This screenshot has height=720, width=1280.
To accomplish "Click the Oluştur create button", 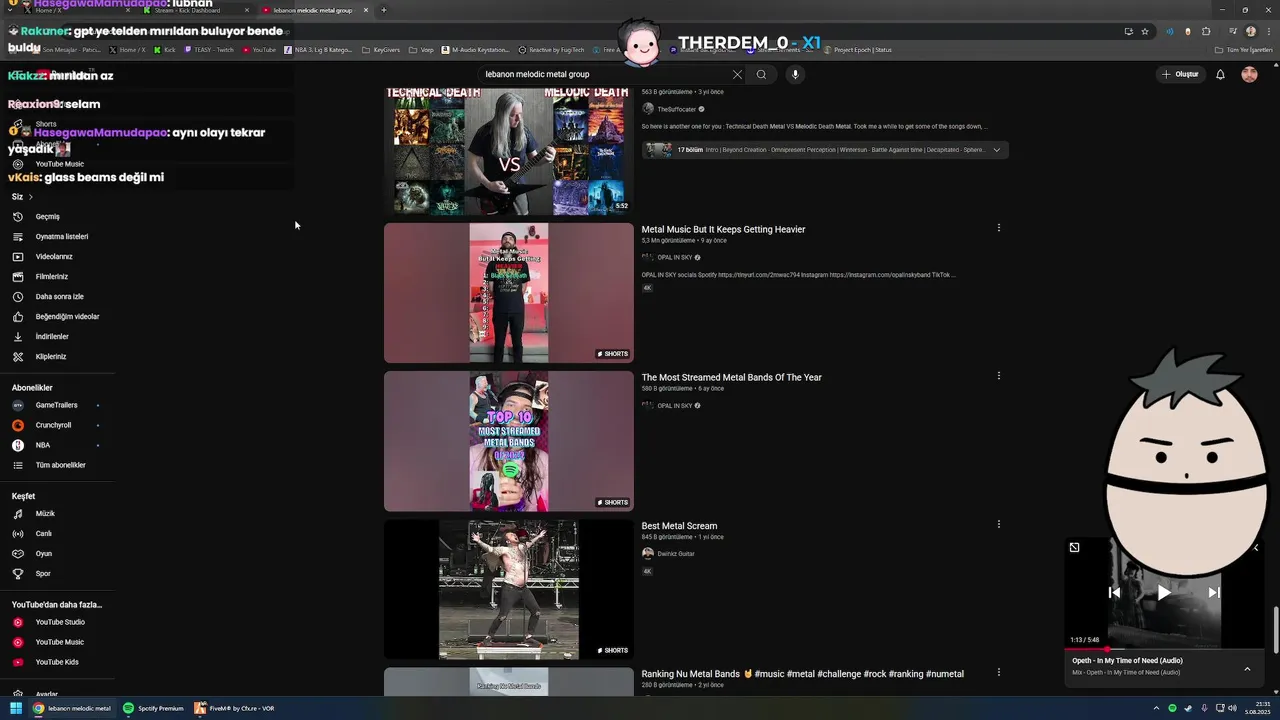I will pos(1180,74).
